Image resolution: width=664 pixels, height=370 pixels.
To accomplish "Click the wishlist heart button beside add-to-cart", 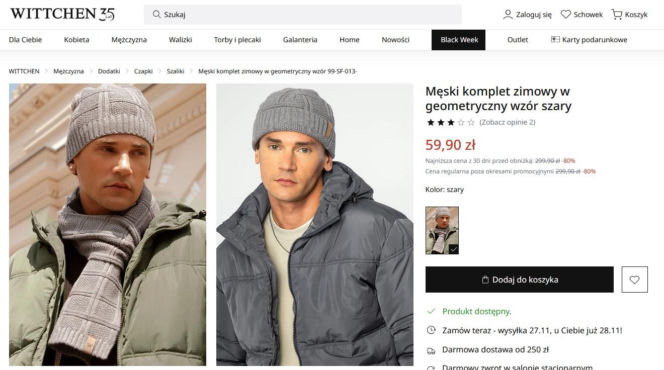I will click(634, 279).
